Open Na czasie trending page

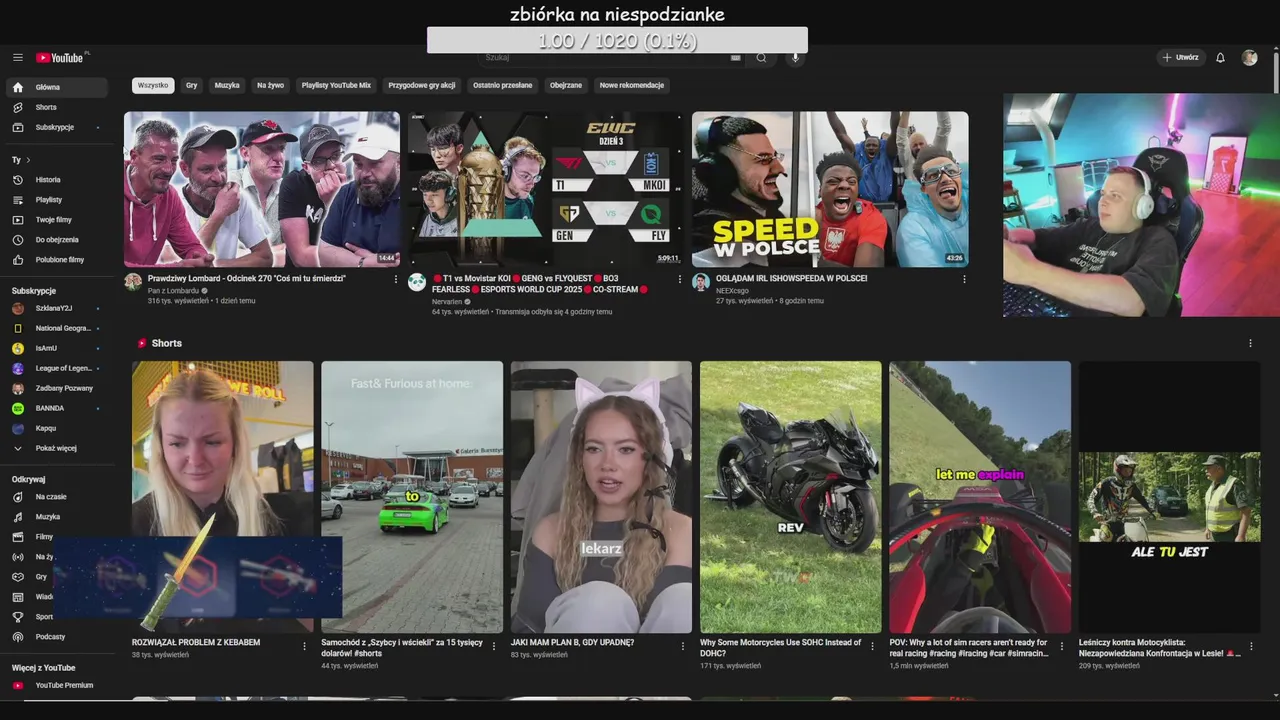[x=57, y=497]
